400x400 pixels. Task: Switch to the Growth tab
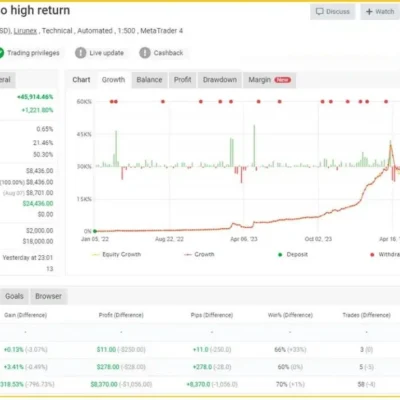point(113,80)
